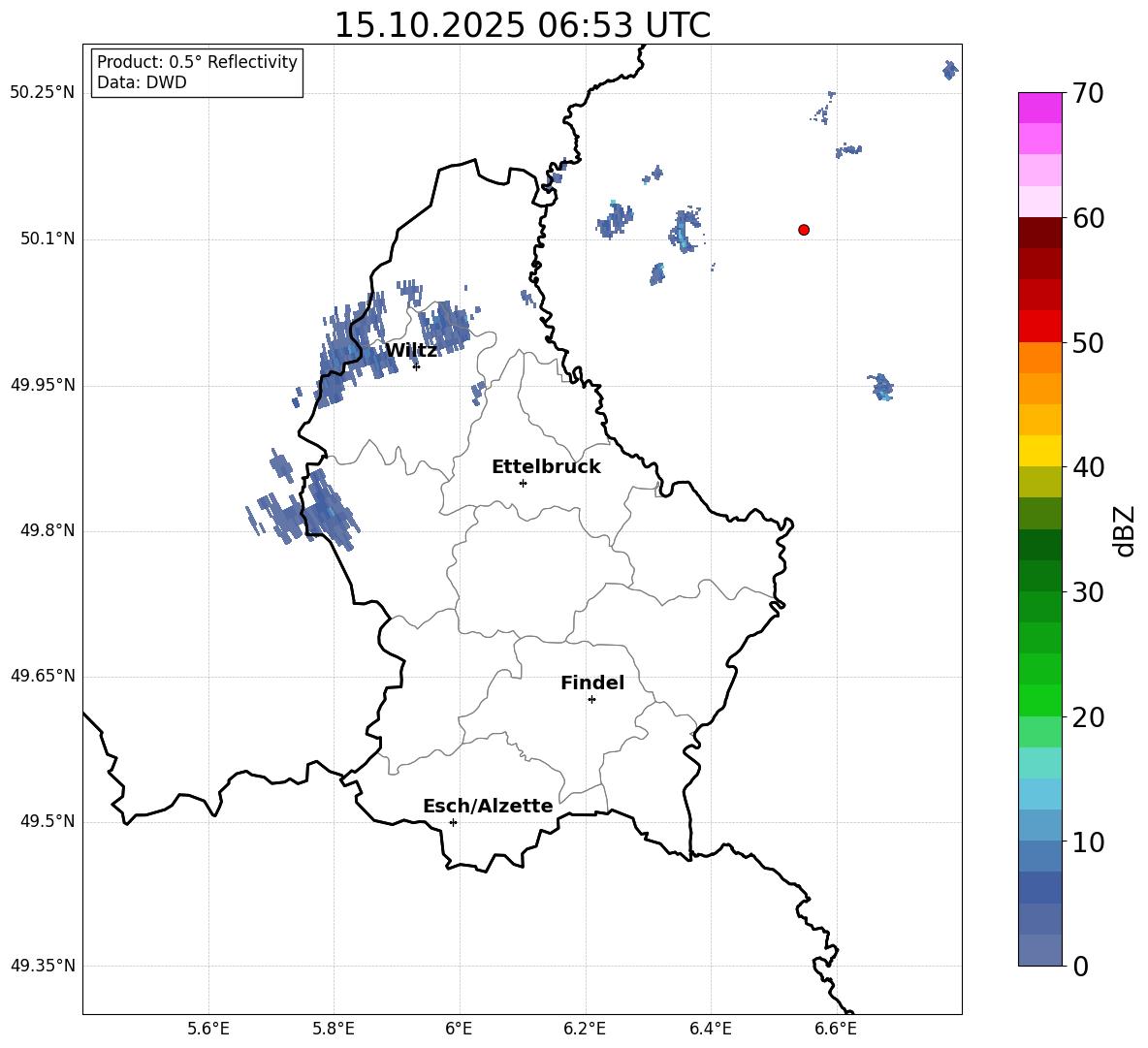Click the 50.25°N latitude label
This screenshot has width=1148, height=1048.
tap(43, 93)
